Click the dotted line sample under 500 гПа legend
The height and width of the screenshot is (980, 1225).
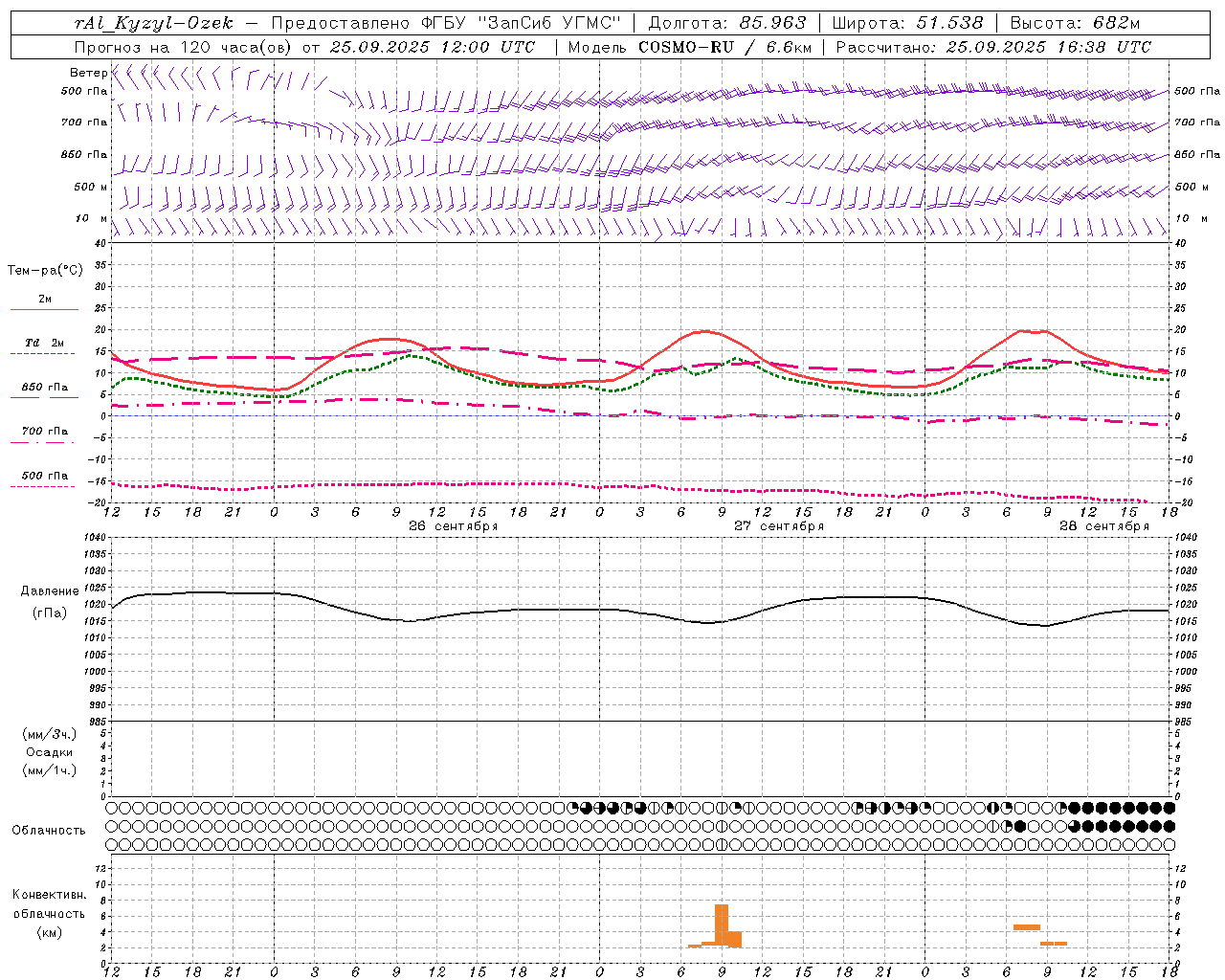43,486
